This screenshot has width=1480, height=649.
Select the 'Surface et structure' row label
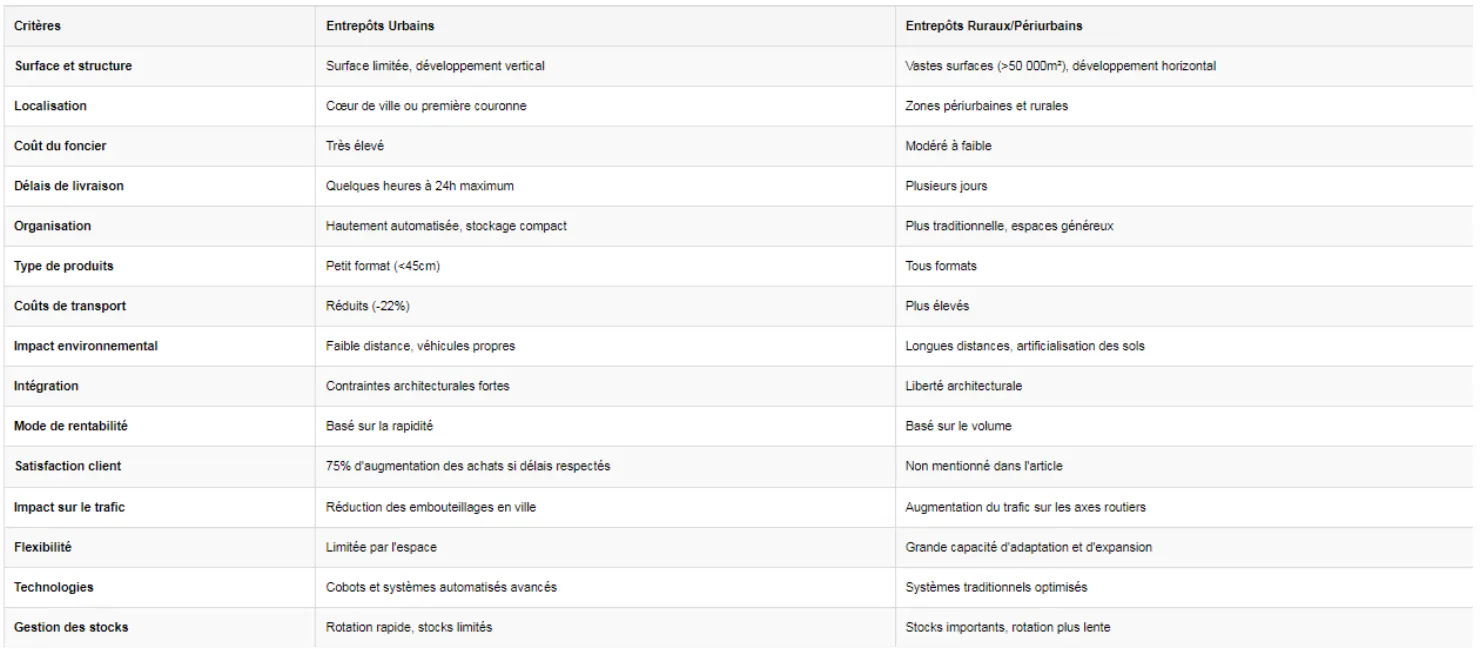point(73,66)
